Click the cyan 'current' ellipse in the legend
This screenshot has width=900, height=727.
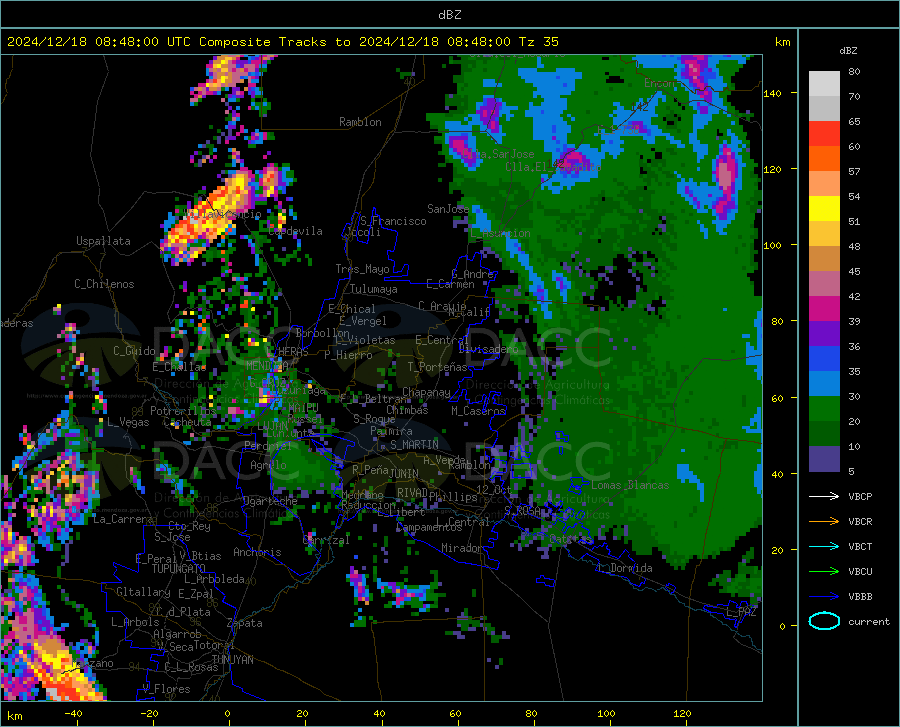coord(824,621)
